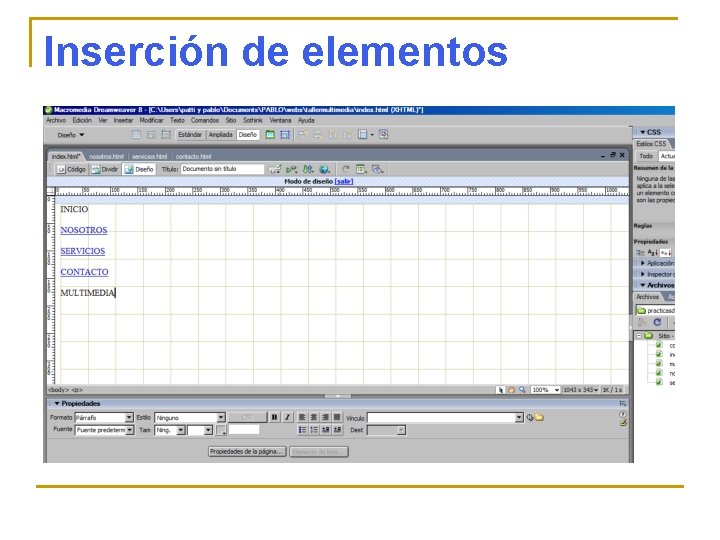Switch to the contacto.html document tab
The width and height of the screenshot is (720, 540).
pyautogui.click(x=193, y=157)
